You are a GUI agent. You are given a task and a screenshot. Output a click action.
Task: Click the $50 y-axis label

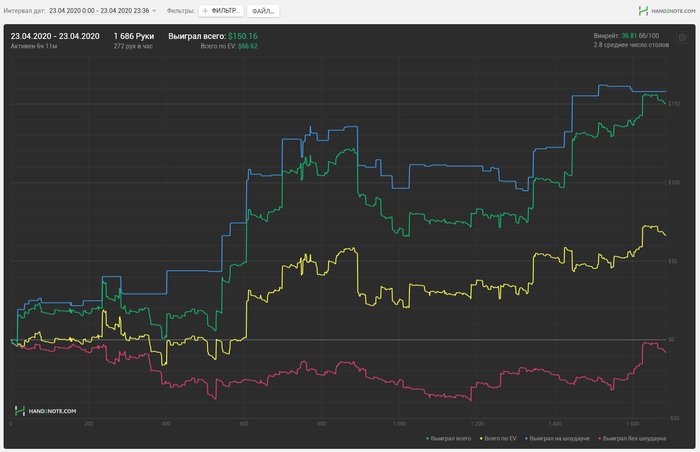[x=673, y=261]
